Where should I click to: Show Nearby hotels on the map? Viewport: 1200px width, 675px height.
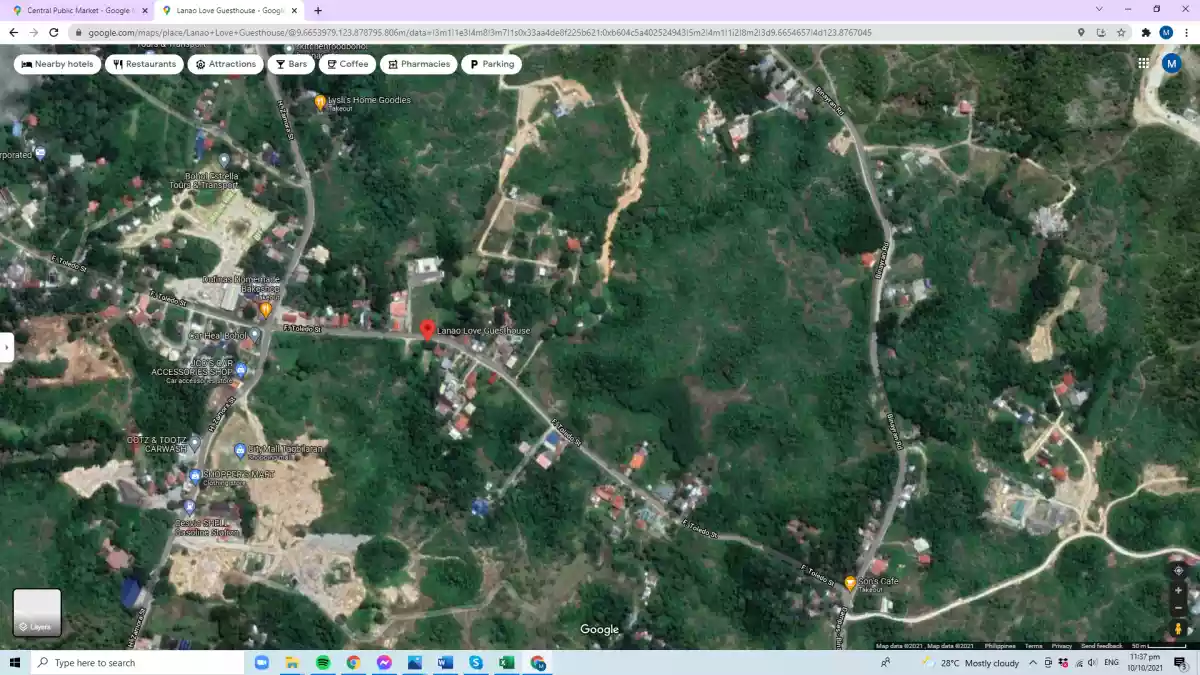point(57,64)
